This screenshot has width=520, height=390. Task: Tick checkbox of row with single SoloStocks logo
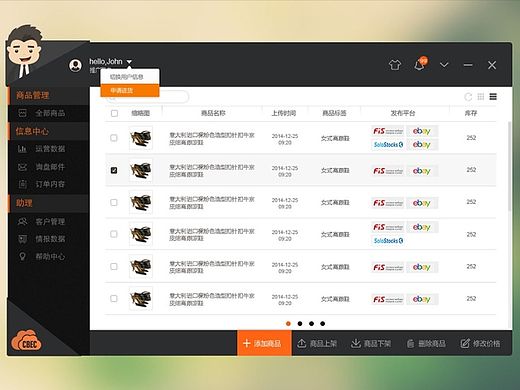click(114, 234)
